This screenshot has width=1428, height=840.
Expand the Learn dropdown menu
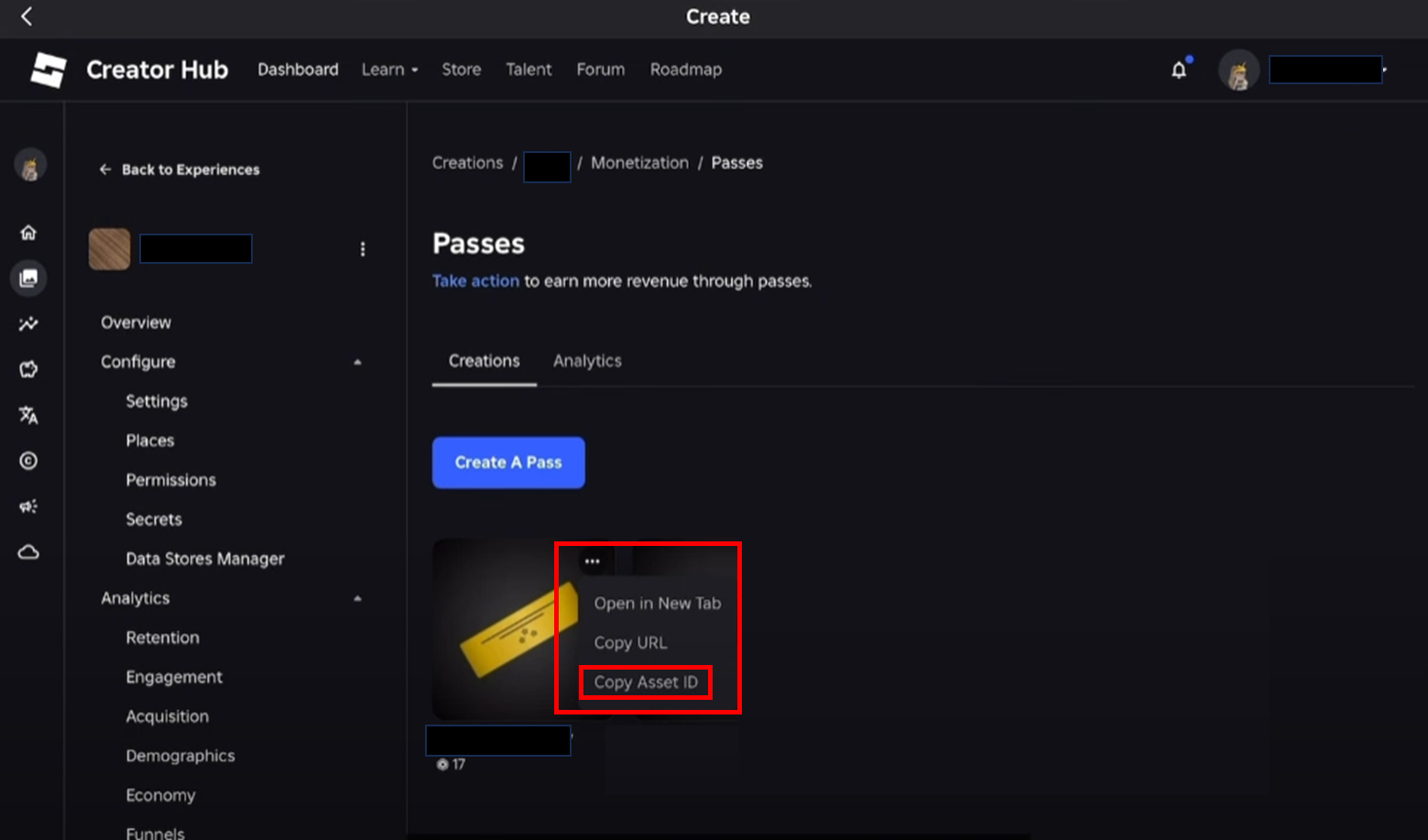coord(389,70)
